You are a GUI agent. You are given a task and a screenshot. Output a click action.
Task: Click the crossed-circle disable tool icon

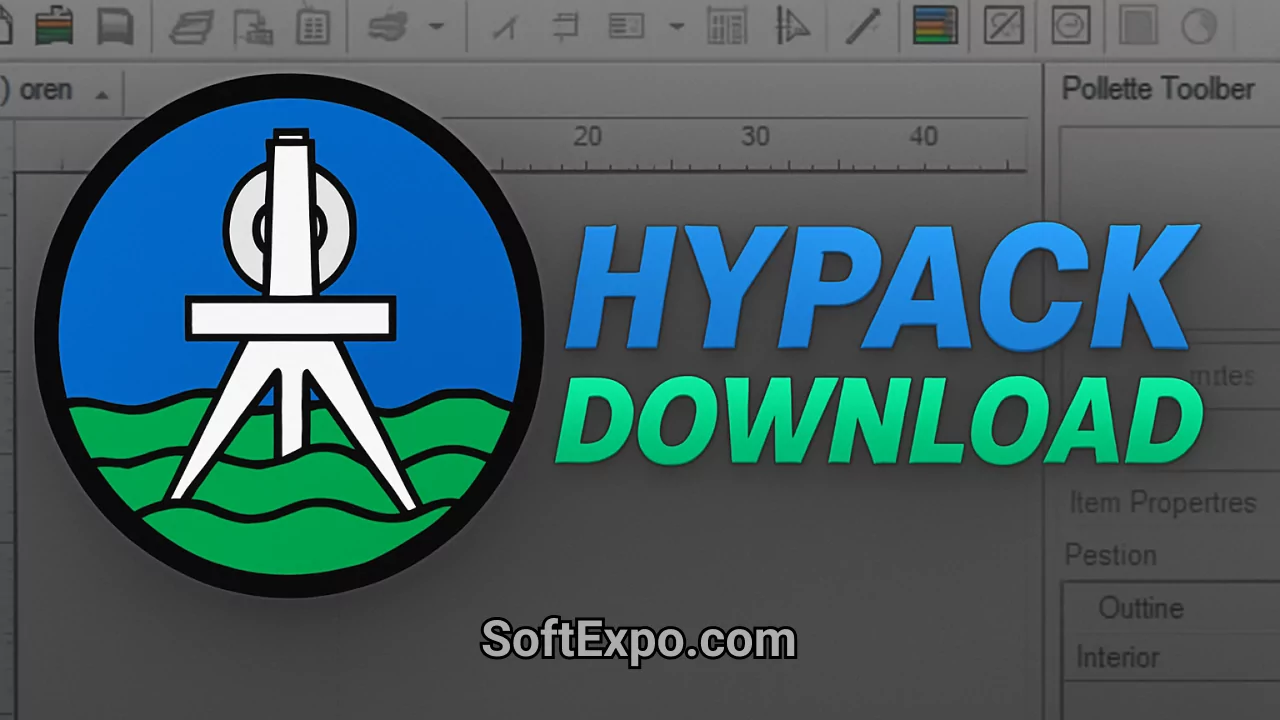(1004, 27)
